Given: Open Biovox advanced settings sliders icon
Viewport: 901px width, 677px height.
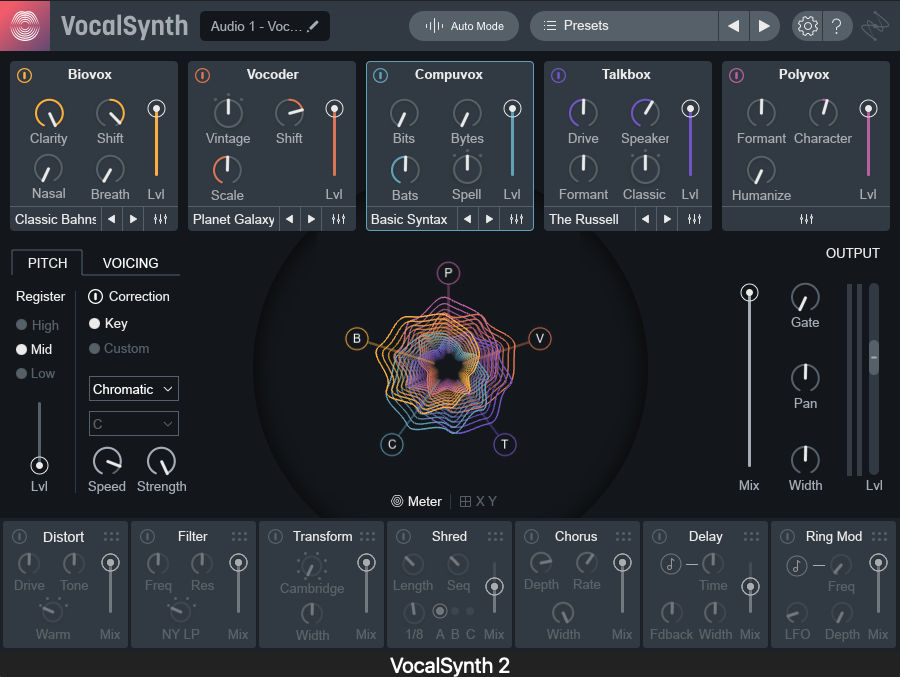Looking at the screenshot, I should click(x=160, y=219).
